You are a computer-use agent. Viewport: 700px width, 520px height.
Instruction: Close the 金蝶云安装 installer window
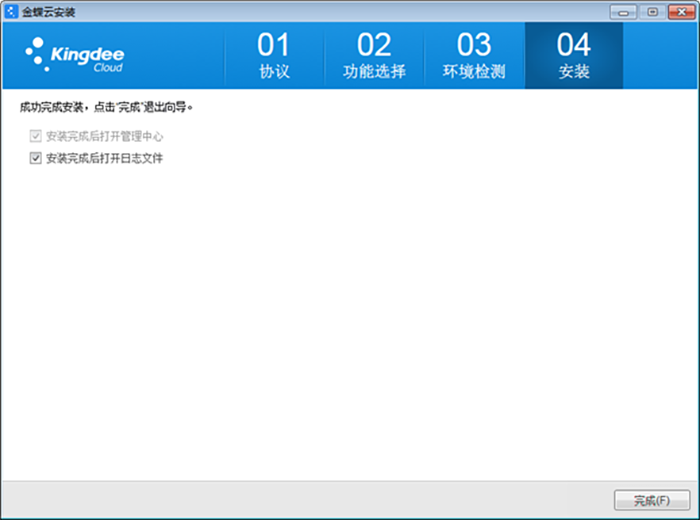[682, 12]
